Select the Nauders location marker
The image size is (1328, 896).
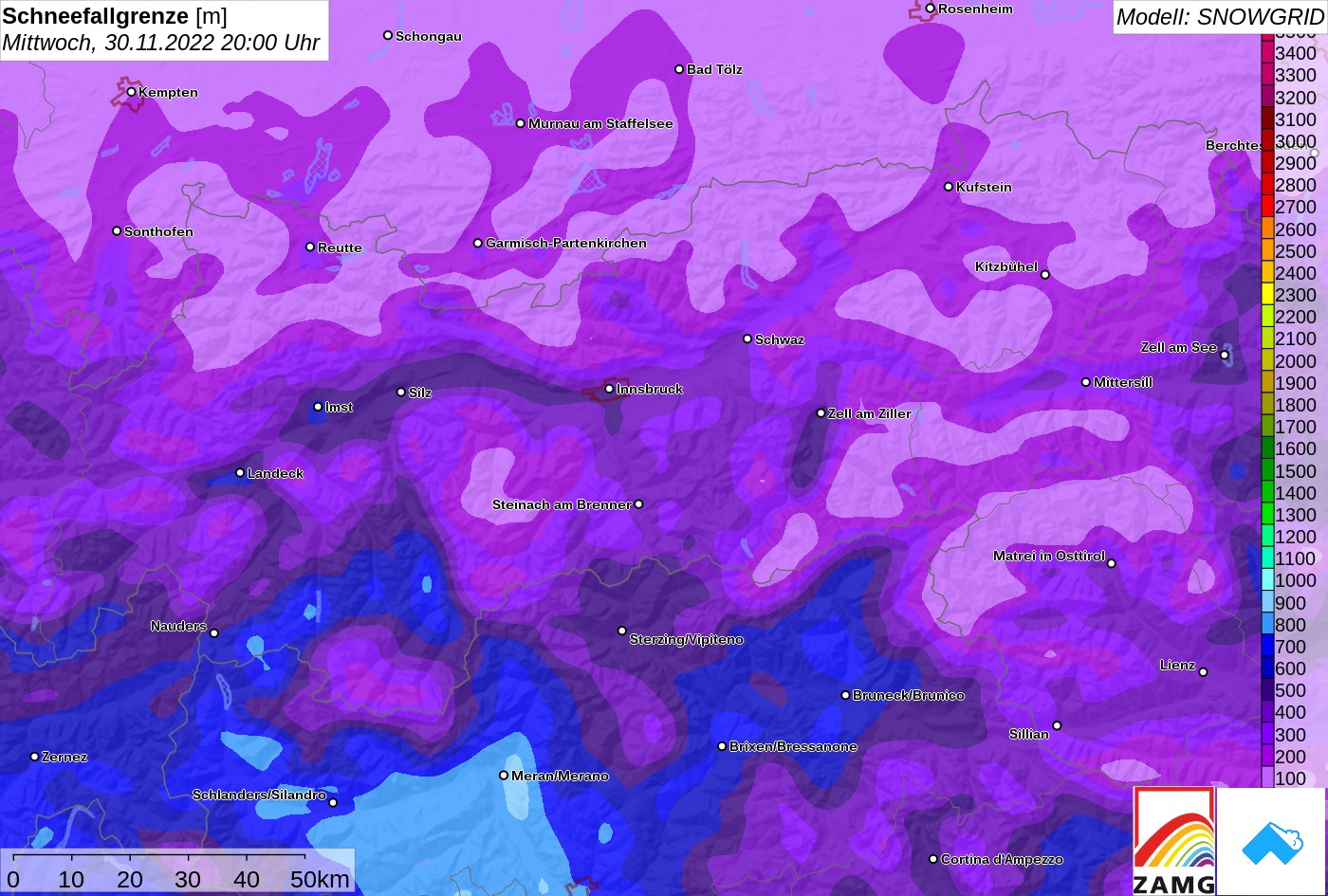(214, 633)
